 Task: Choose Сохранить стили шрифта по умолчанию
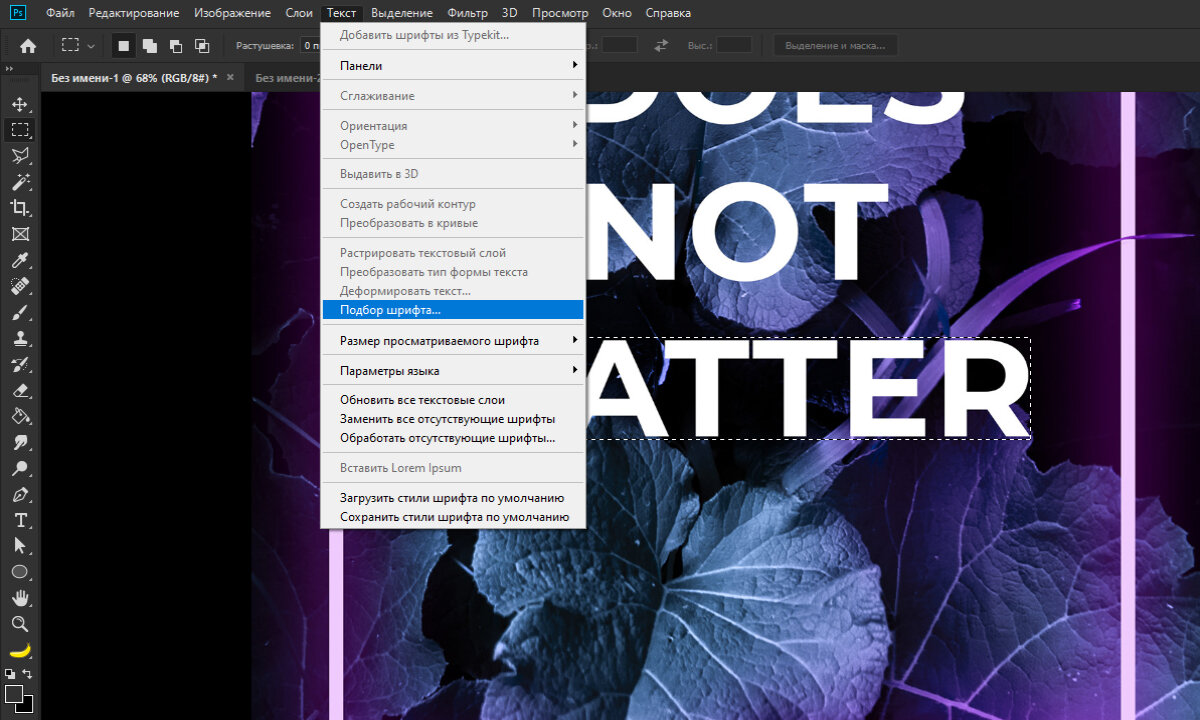(453, 517)
